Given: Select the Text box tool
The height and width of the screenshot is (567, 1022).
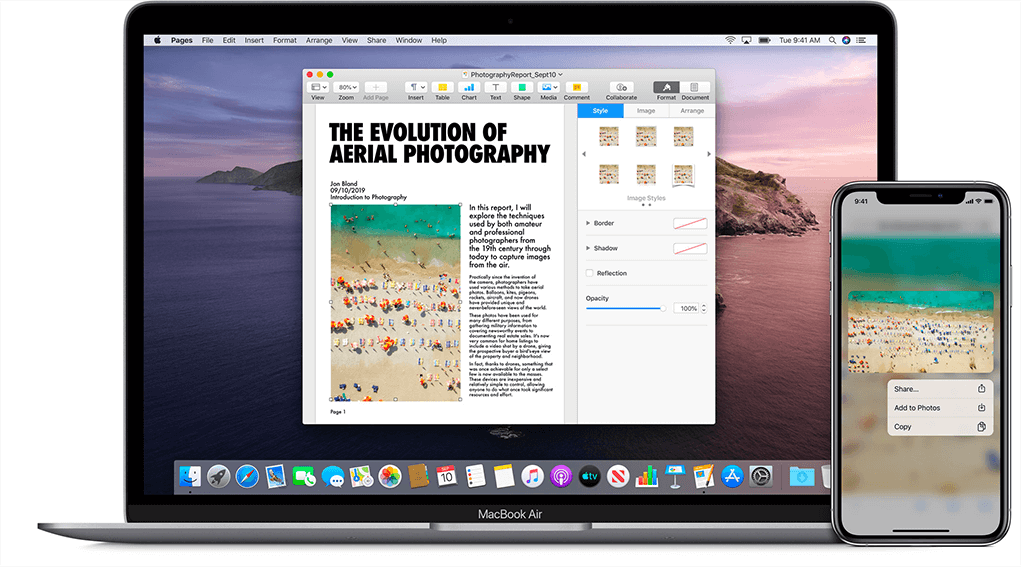Looking at the screenshot, I should pos(495,89).
